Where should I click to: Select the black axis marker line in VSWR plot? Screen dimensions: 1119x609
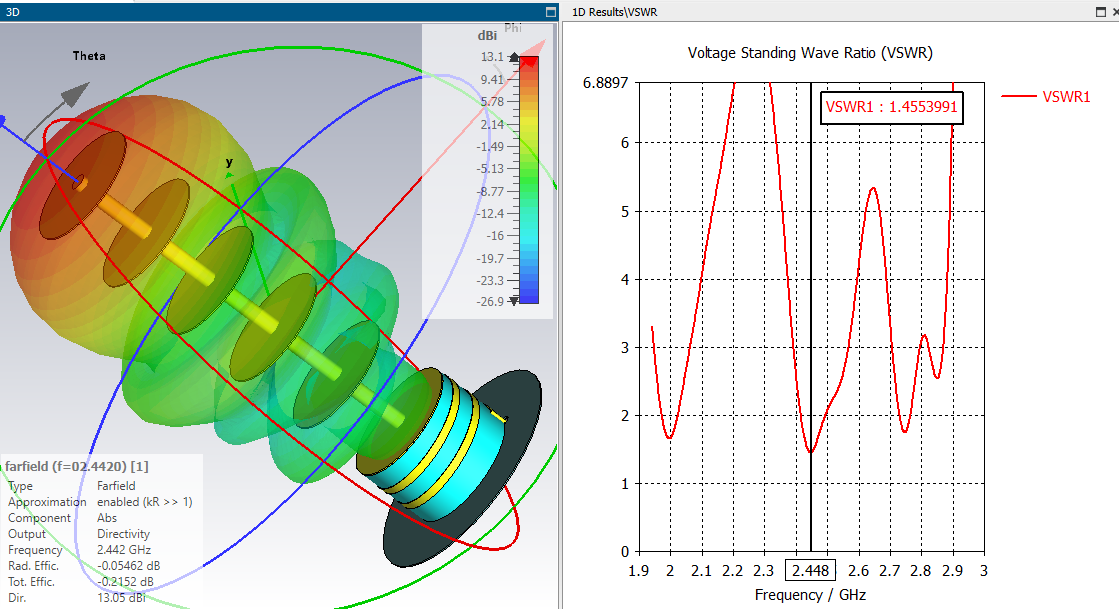click(811, 317)
